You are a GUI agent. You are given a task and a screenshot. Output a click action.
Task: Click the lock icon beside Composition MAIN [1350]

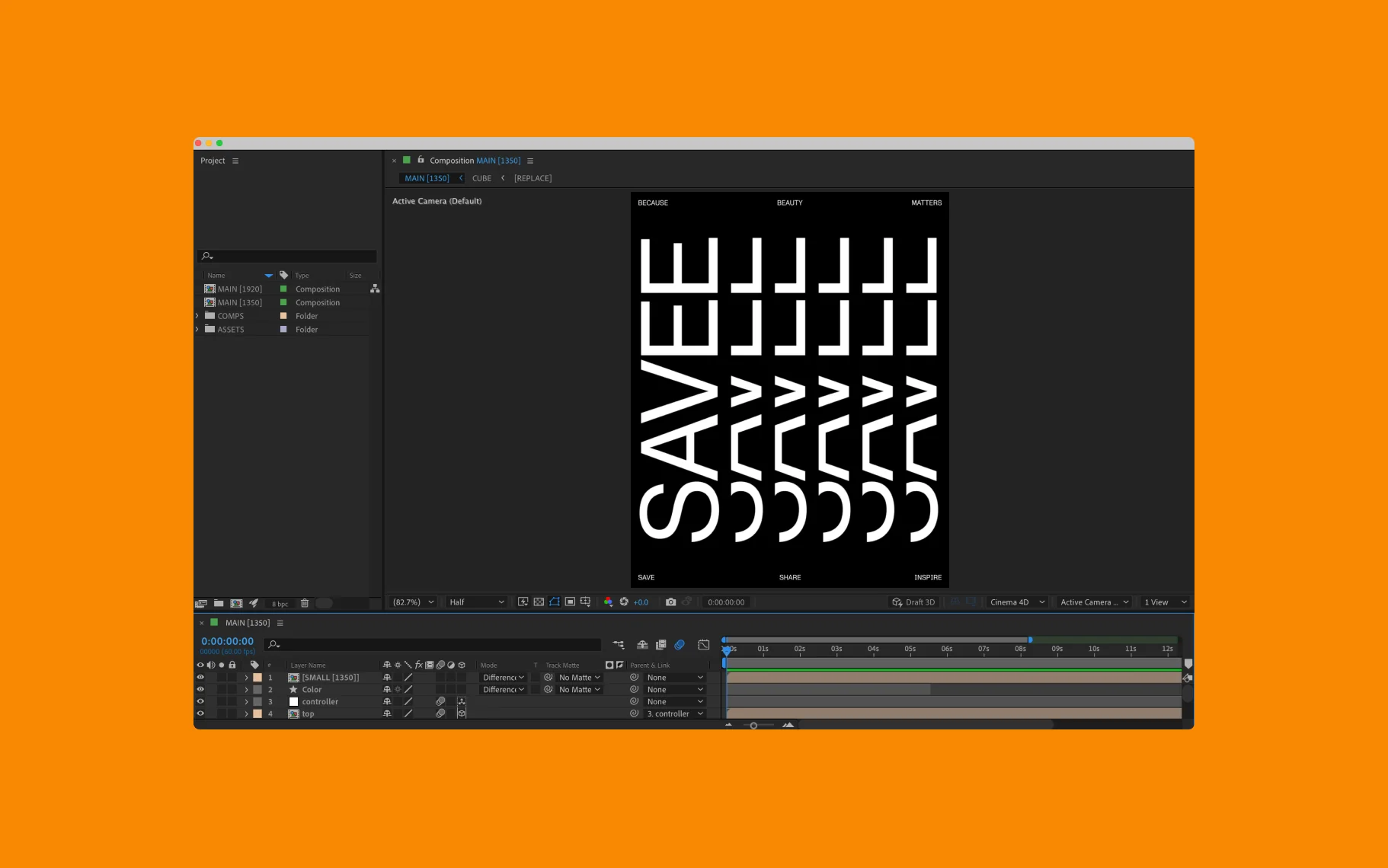click(x=421, y=160)
